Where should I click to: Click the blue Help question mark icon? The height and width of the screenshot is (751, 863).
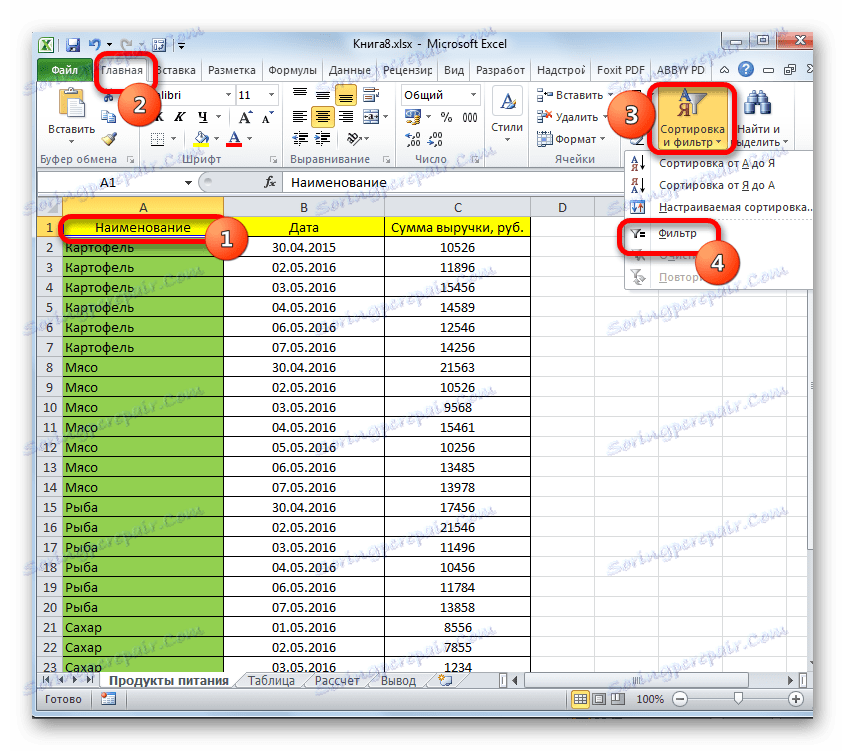[746, 69]
